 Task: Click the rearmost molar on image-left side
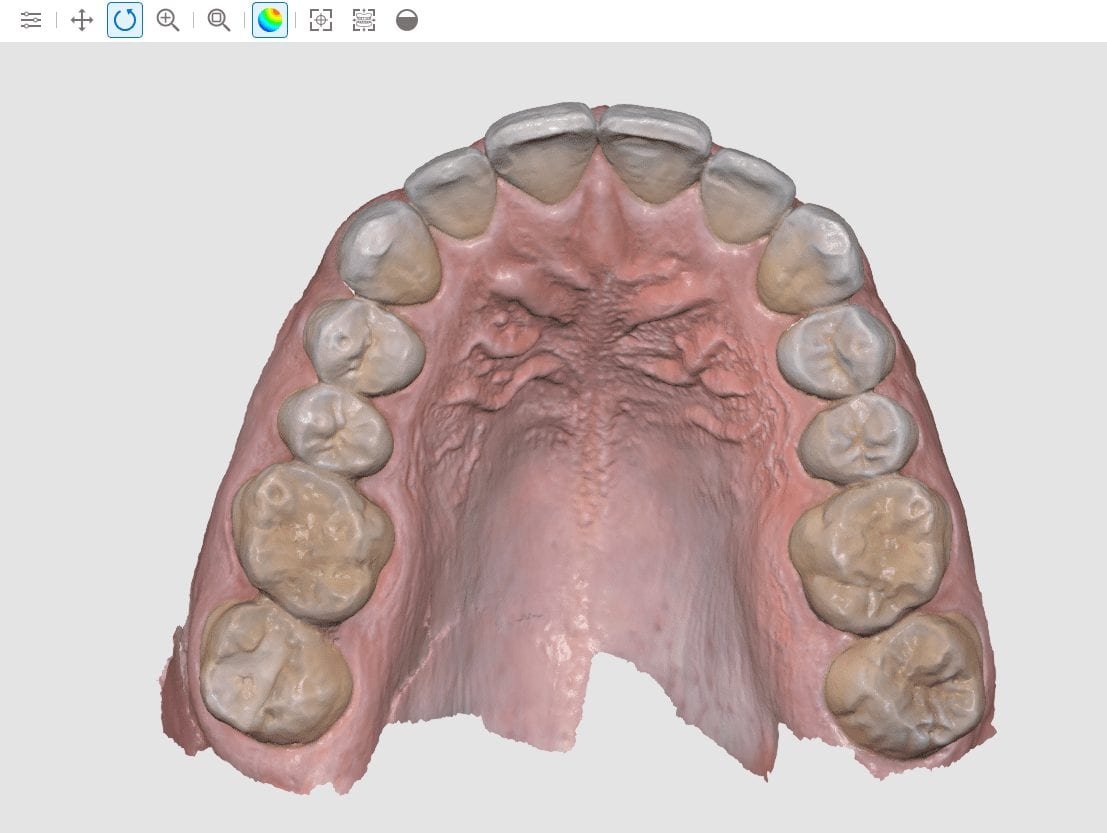[x=275, y=670]
